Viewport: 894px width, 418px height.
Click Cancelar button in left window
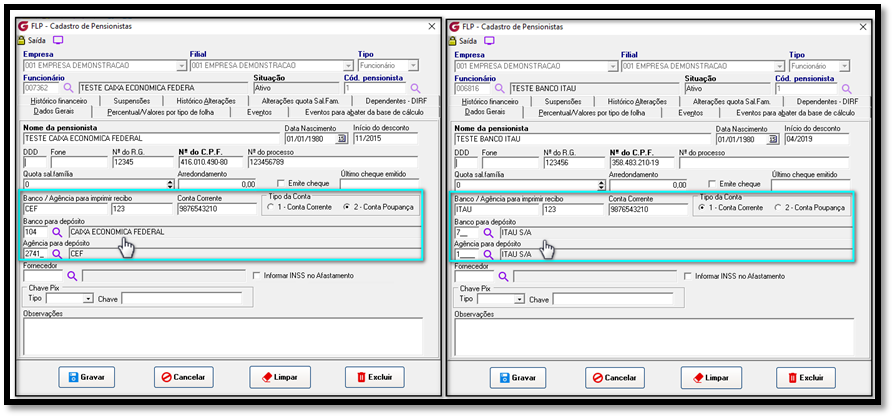coord(184,378)
